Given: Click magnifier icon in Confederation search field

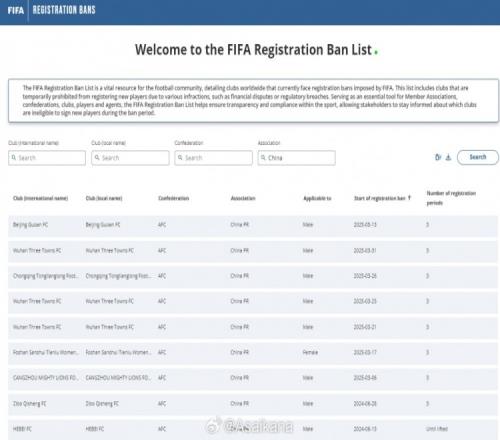Looking at the screenshot, I should point(180,158).
